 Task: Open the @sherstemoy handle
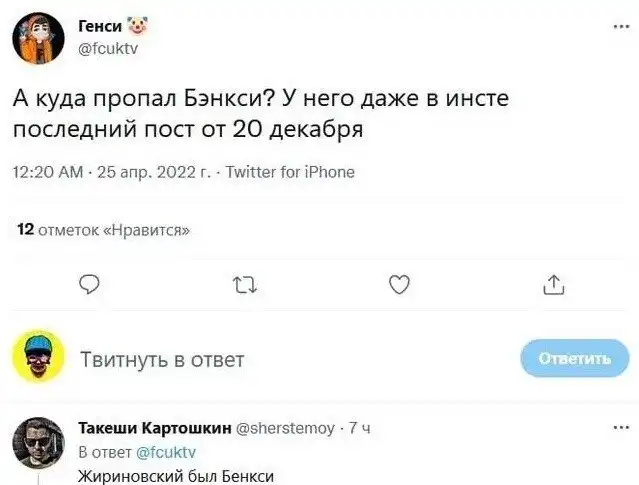[289, 428]
